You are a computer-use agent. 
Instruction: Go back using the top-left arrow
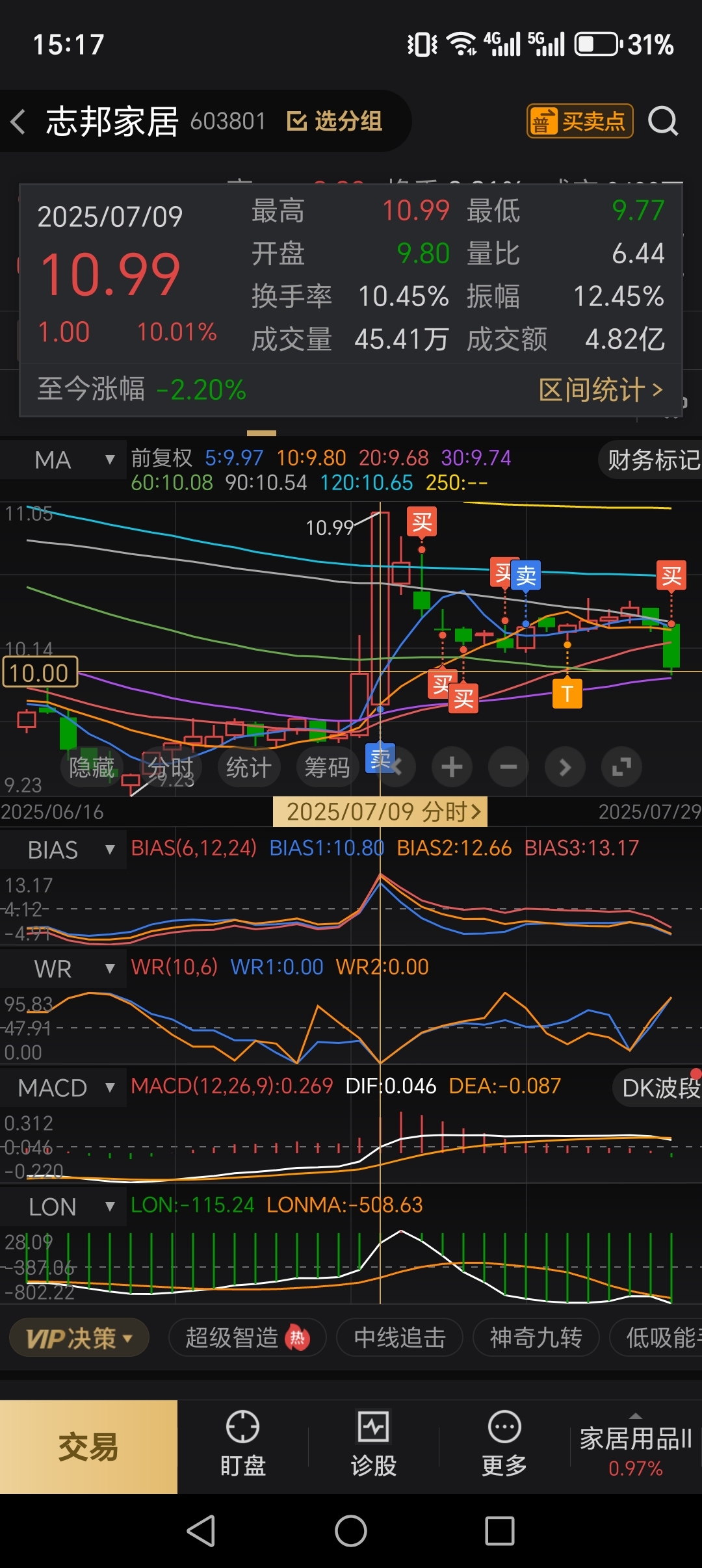coord(18,122)
